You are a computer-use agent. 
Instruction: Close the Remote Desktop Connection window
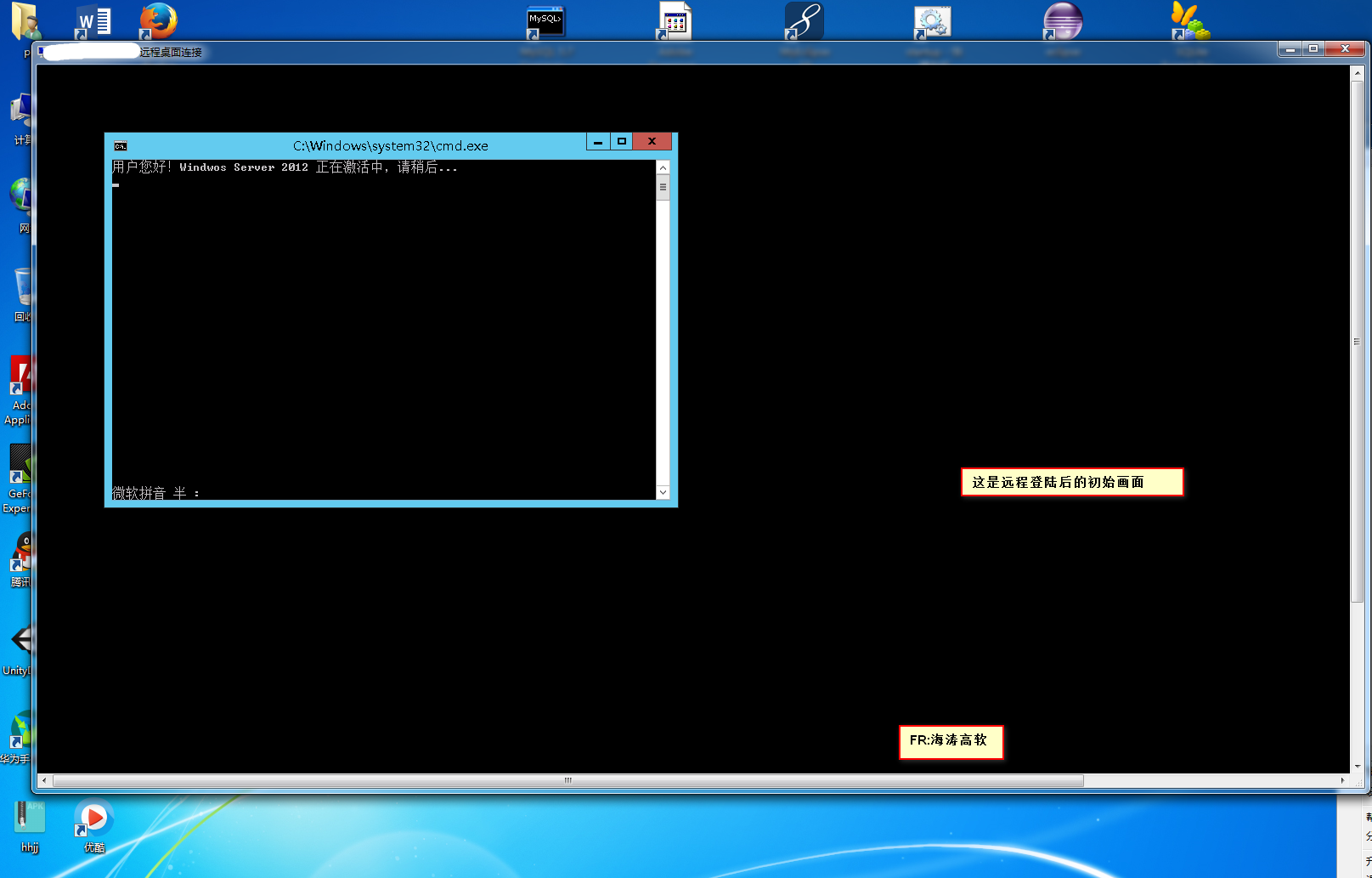(x=1345, y=49)
